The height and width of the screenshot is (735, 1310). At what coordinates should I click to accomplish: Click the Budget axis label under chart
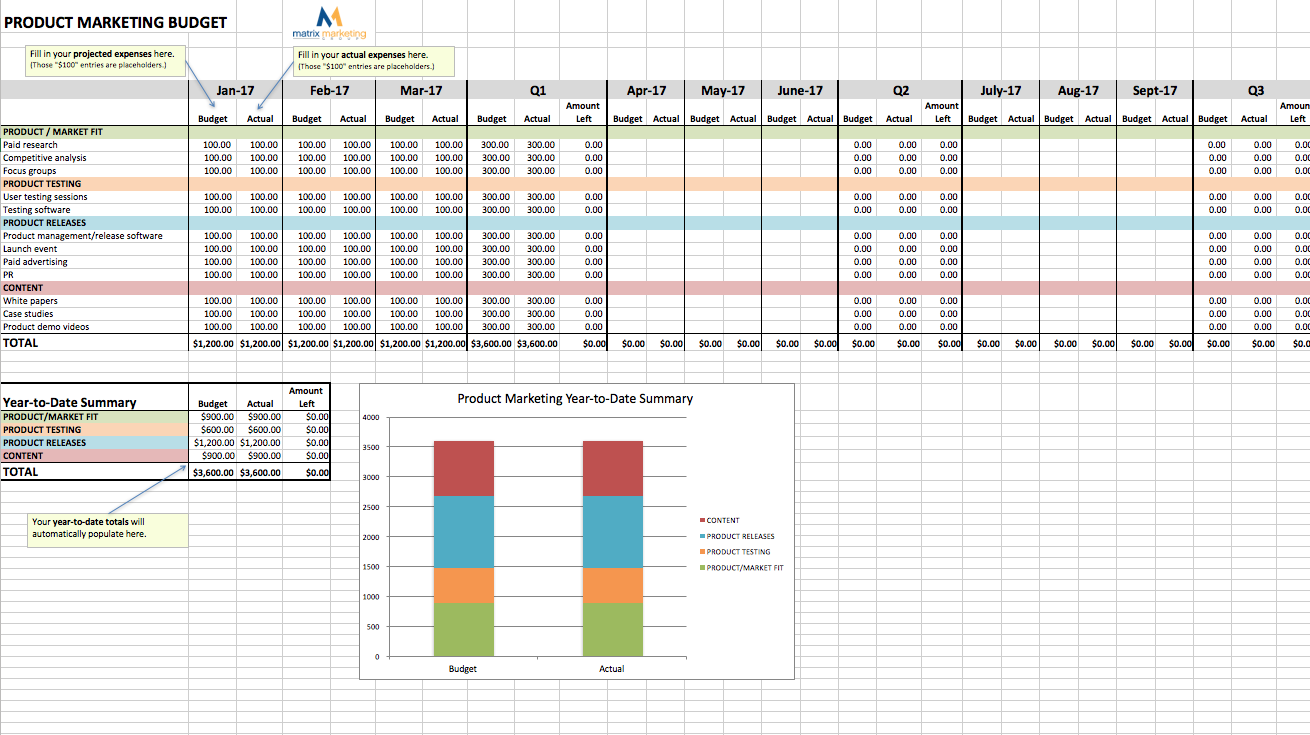pos(463,669)
